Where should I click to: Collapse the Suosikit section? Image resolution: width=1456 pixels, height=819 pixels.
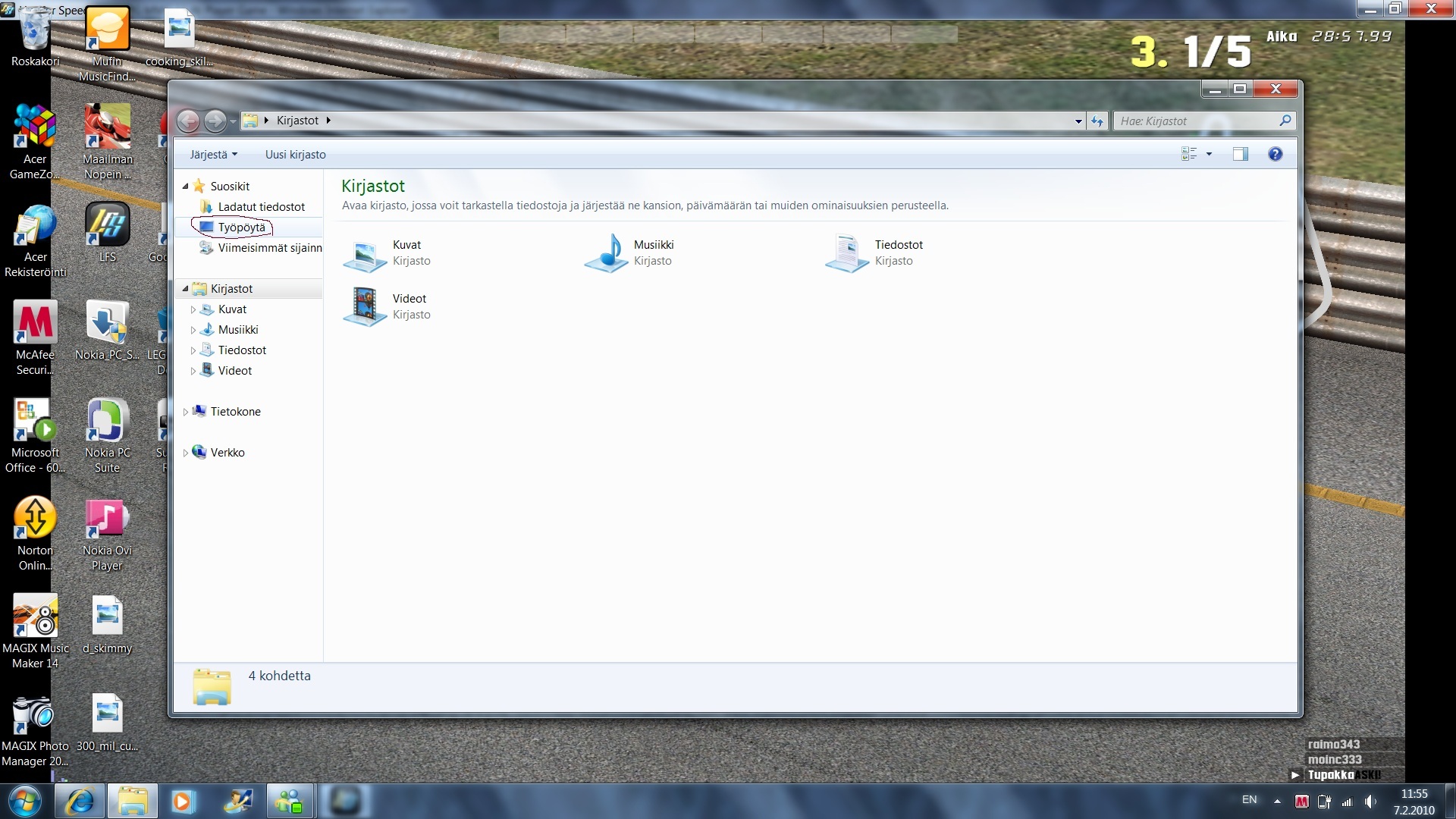185,187
